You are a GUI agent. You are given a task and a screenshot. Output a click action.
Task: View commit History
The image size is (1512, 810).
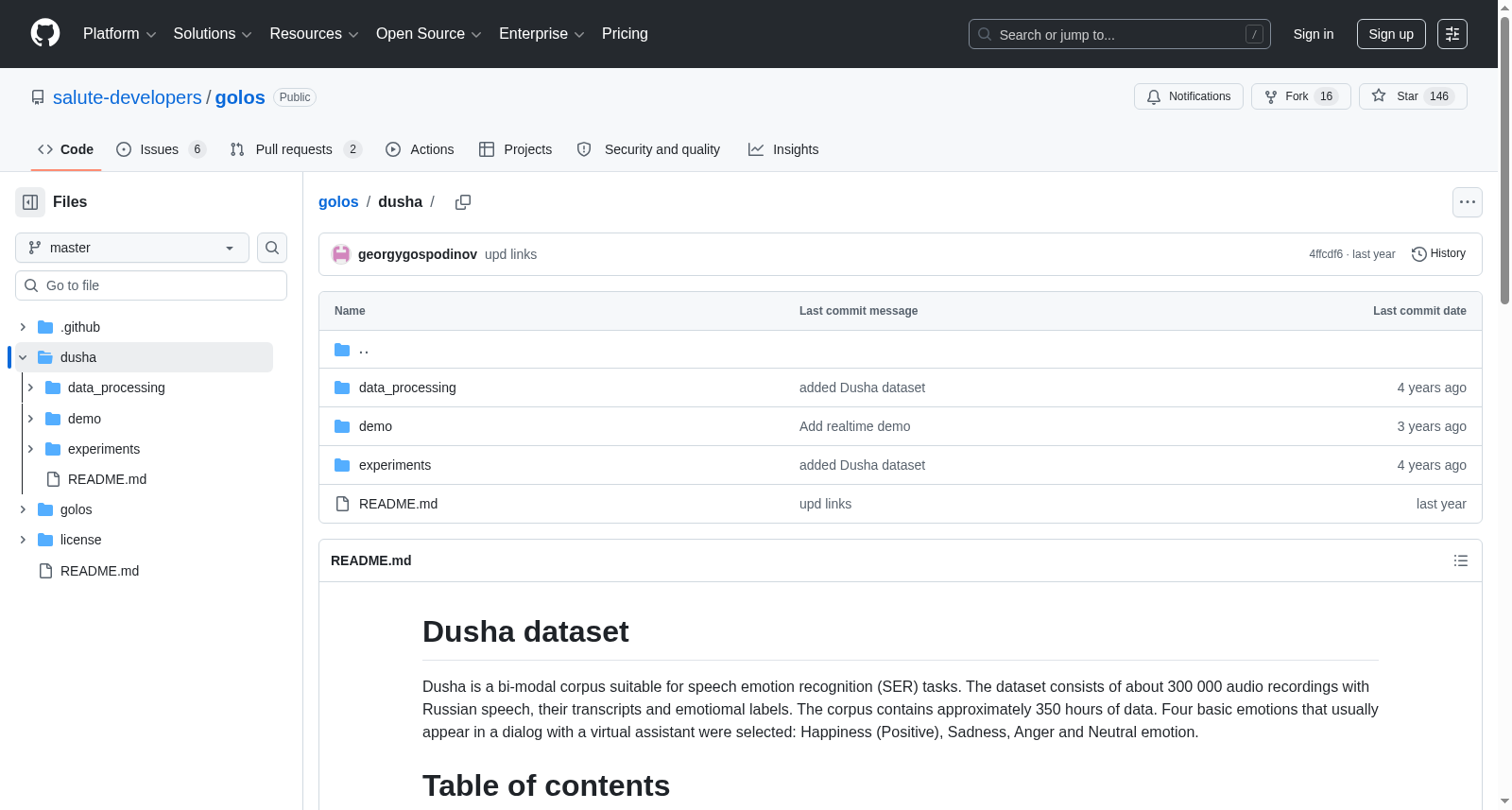click(1438, 254)
